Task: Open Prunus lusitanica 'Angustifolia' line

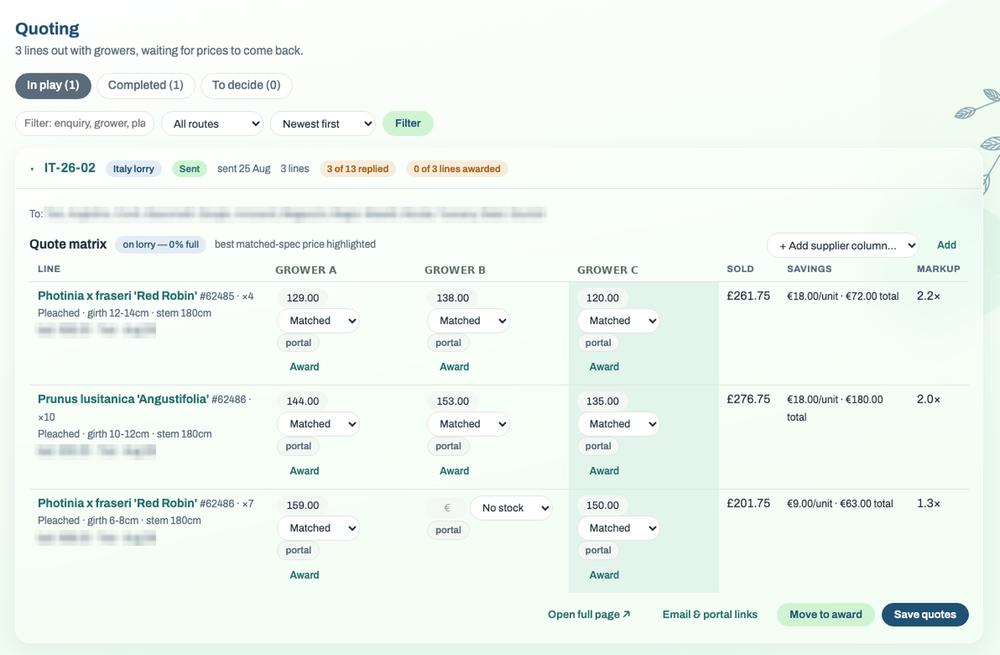Action: pyautogui.click(x=123, y=399)
